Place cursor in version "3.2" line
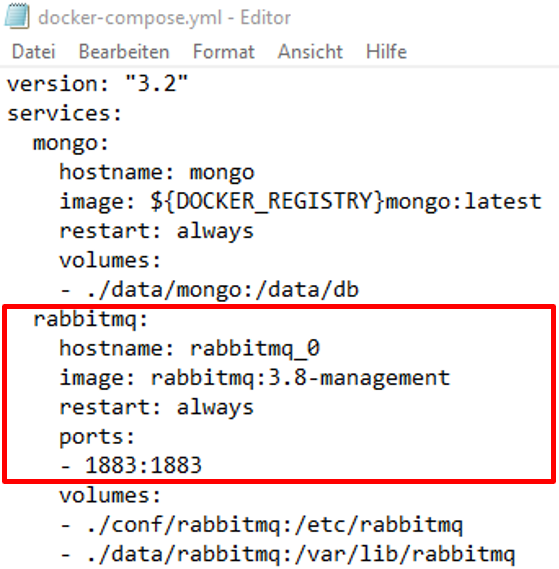The width and height of the screenshot is (559, 569). [97, 83]
